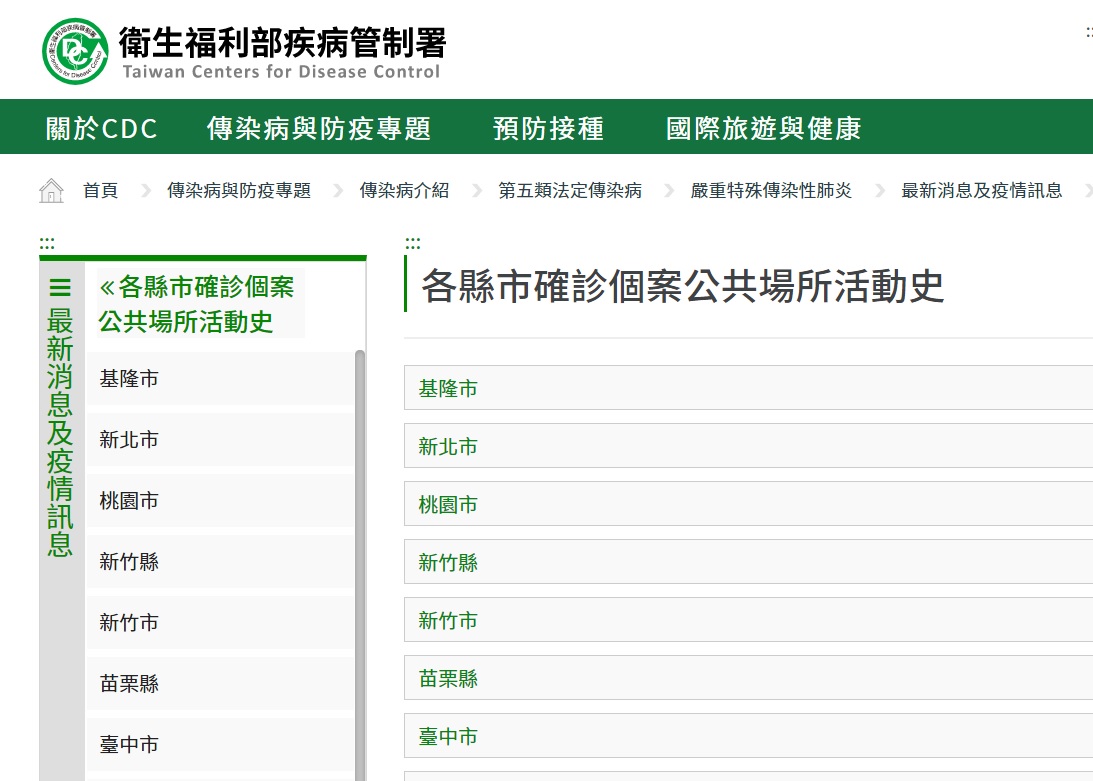Open 預防接種 menu

549,128
